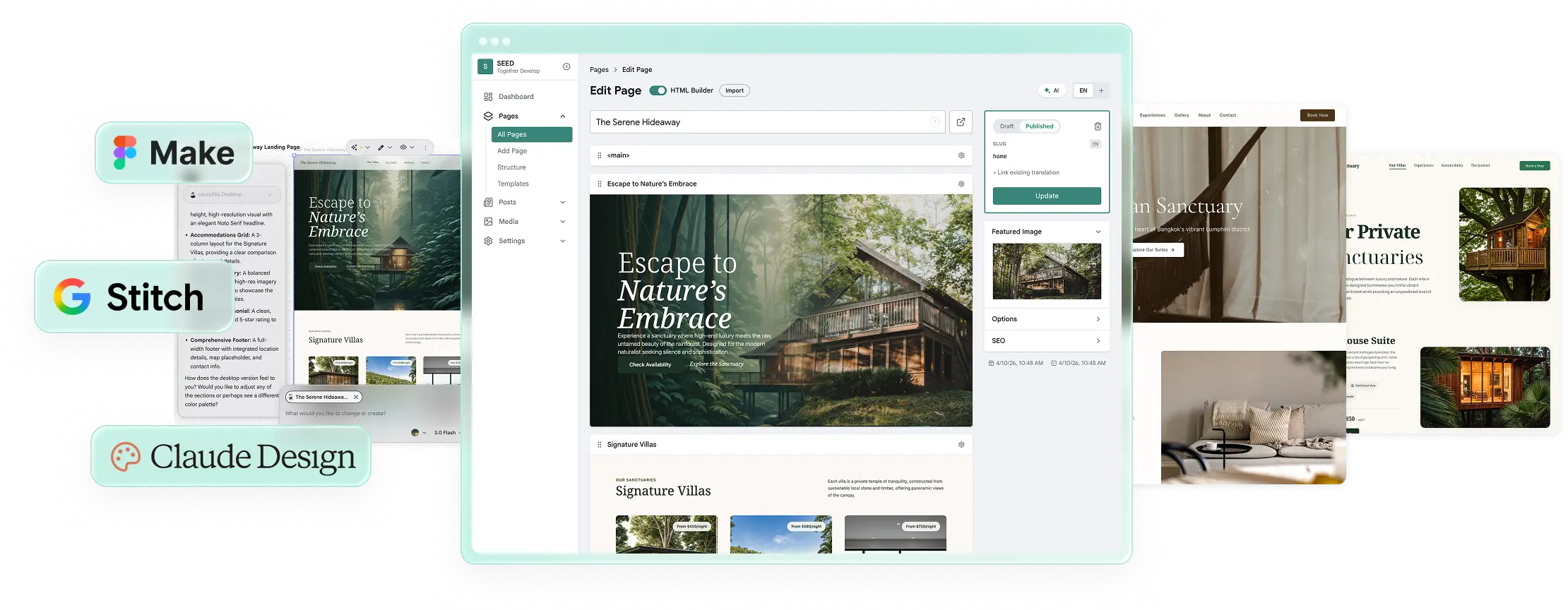
Task: Collapse the SEED sidebar with arrow icon
Action: tap(566, 66)
